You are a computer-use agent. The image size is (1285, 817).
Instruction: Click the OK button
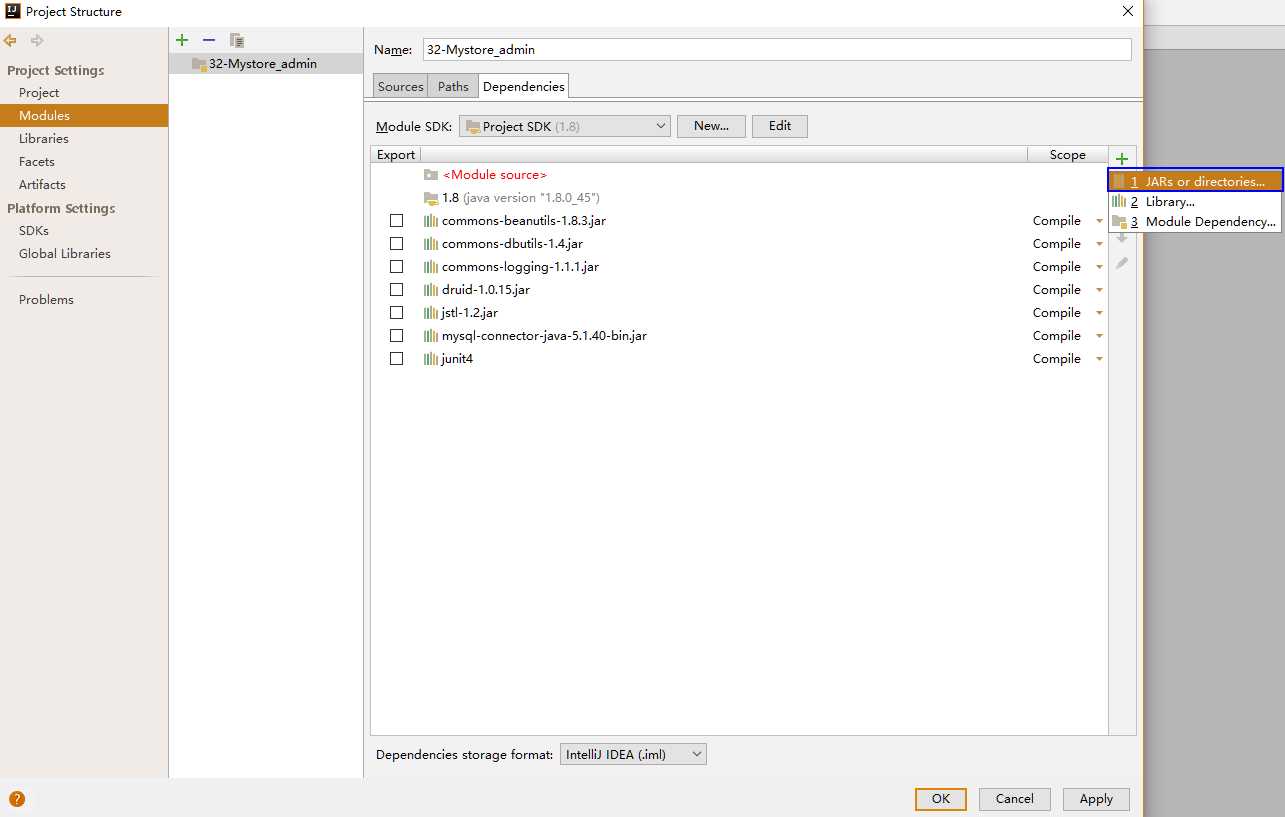941,799
